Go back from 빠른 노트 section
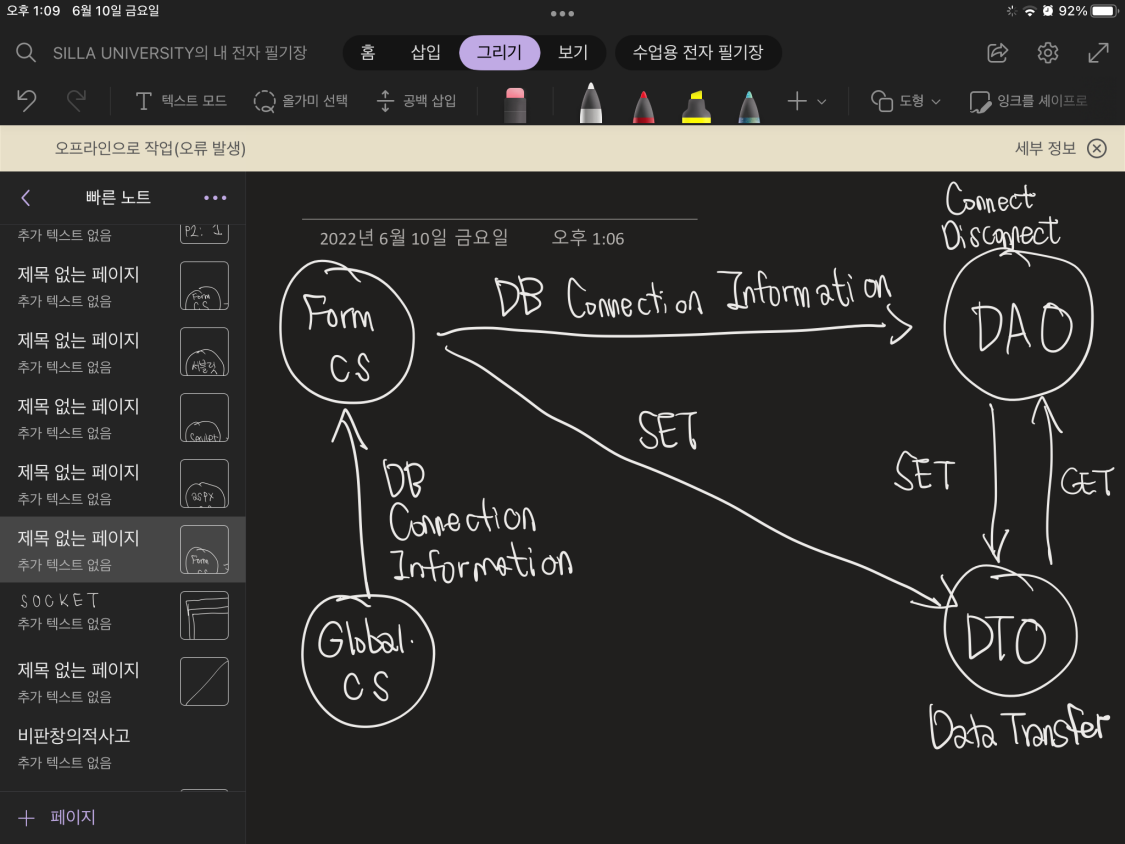Viewport: 1125px width, 844px height. (x=26, y=198)
